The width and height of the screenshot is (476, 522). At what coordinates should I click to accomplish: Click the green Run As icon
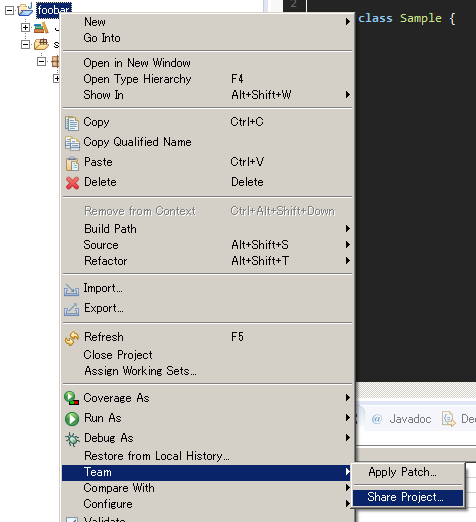pos(72,419)
